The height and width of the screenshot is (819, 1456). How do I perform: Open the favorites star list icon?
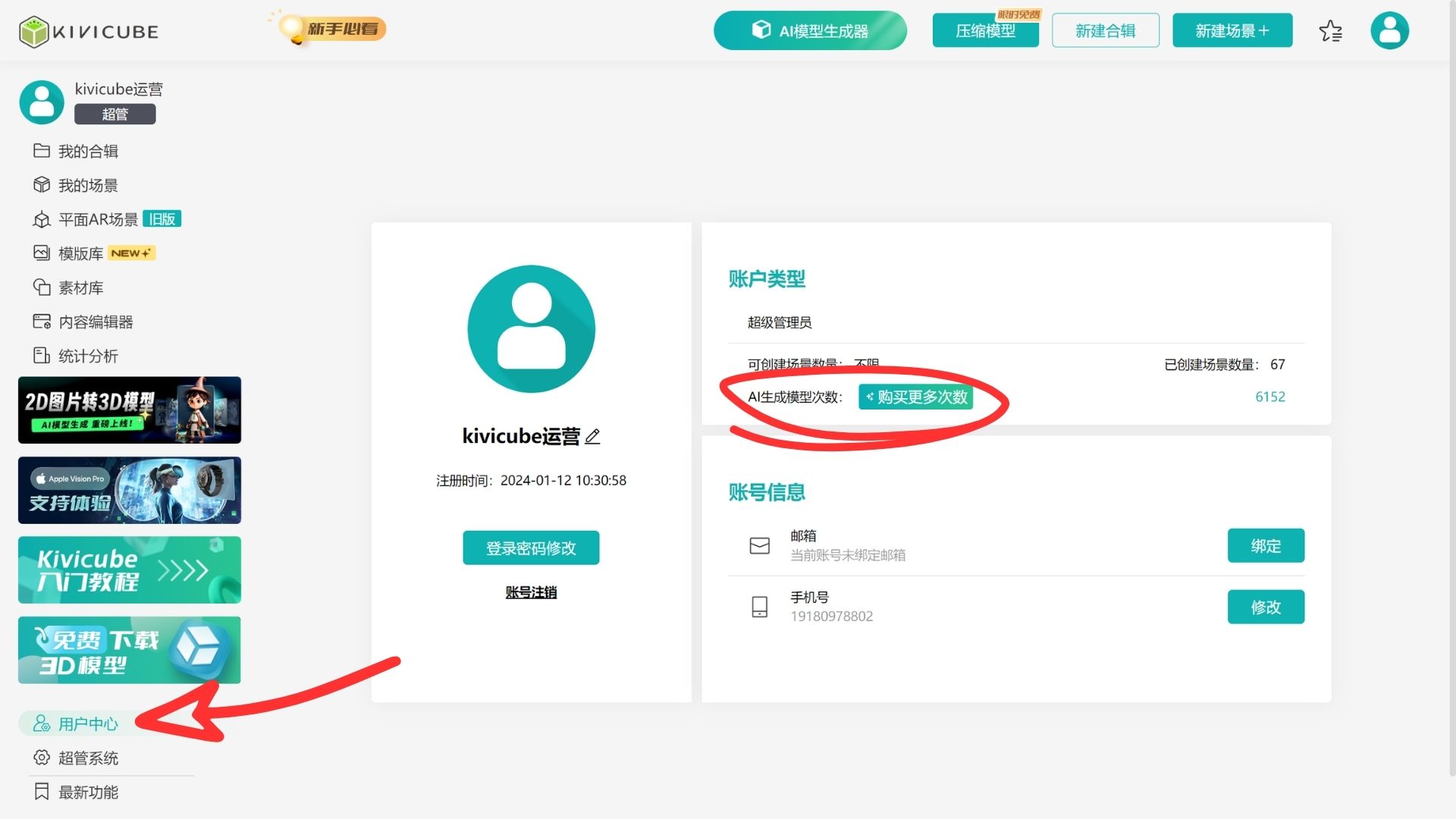(x=1330, y=31)
